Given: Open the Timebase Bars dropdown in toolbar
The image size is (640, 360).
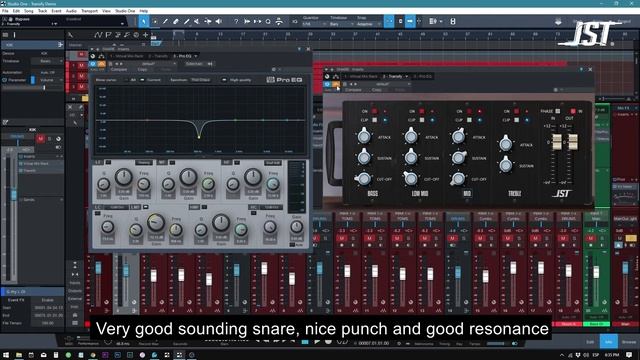Looking at the screenshot, I should tap(342, 24).
